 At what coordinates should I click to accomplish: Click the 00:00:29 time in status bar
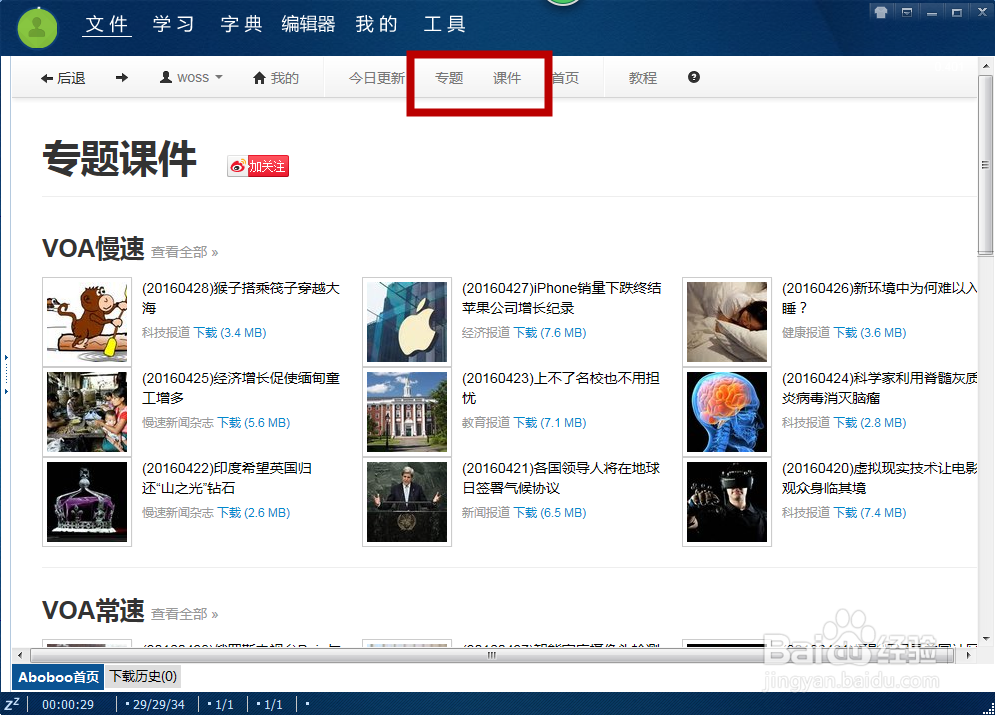point(68,704)
